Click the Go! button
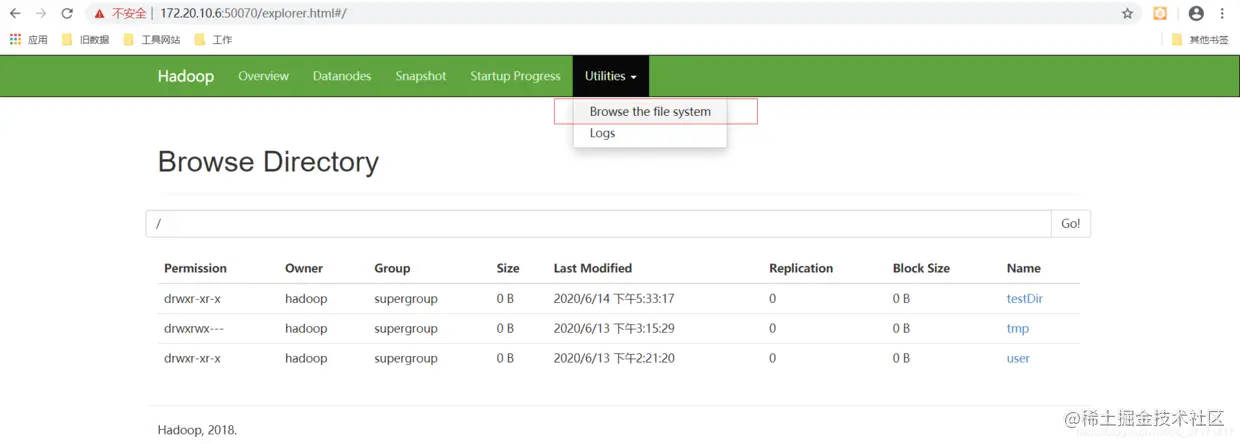The width and height of the screenshot is (1240, 444). click(x=1070, y=224)
